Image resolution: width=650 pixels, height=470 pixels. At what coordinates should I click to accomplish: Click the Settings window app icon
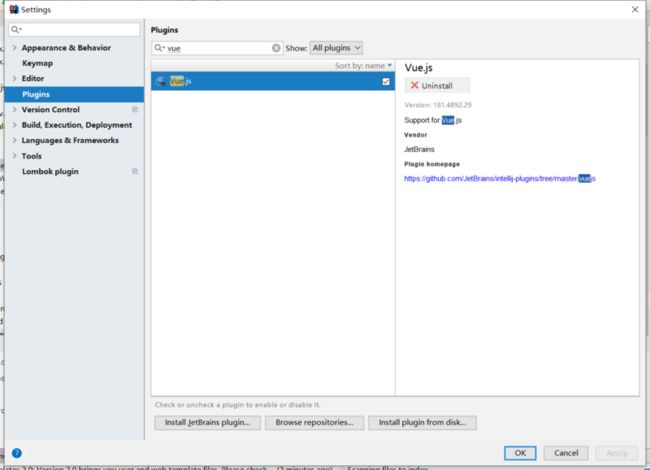coord(14,9)
